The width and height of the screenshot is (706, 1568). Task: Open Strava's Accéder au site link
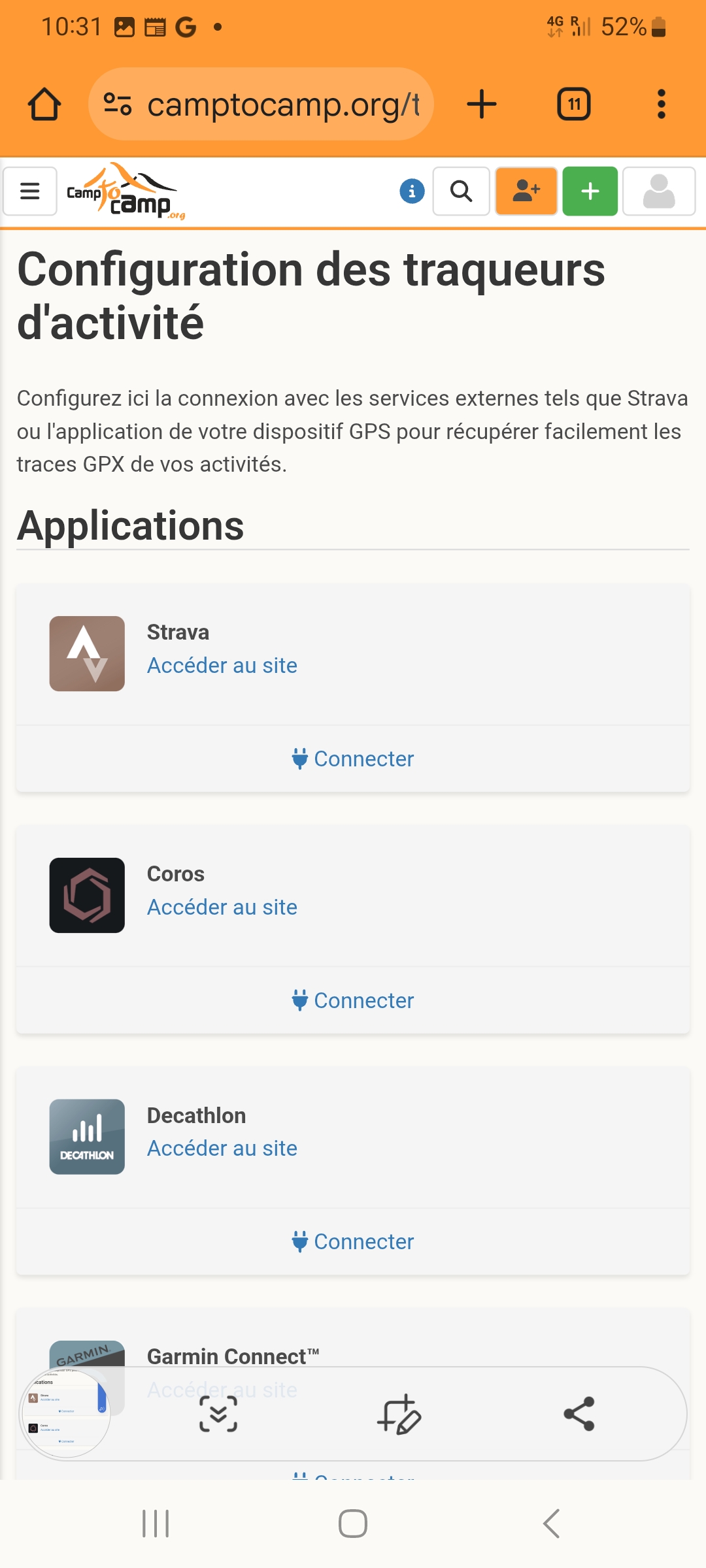(x=222, y=665)
